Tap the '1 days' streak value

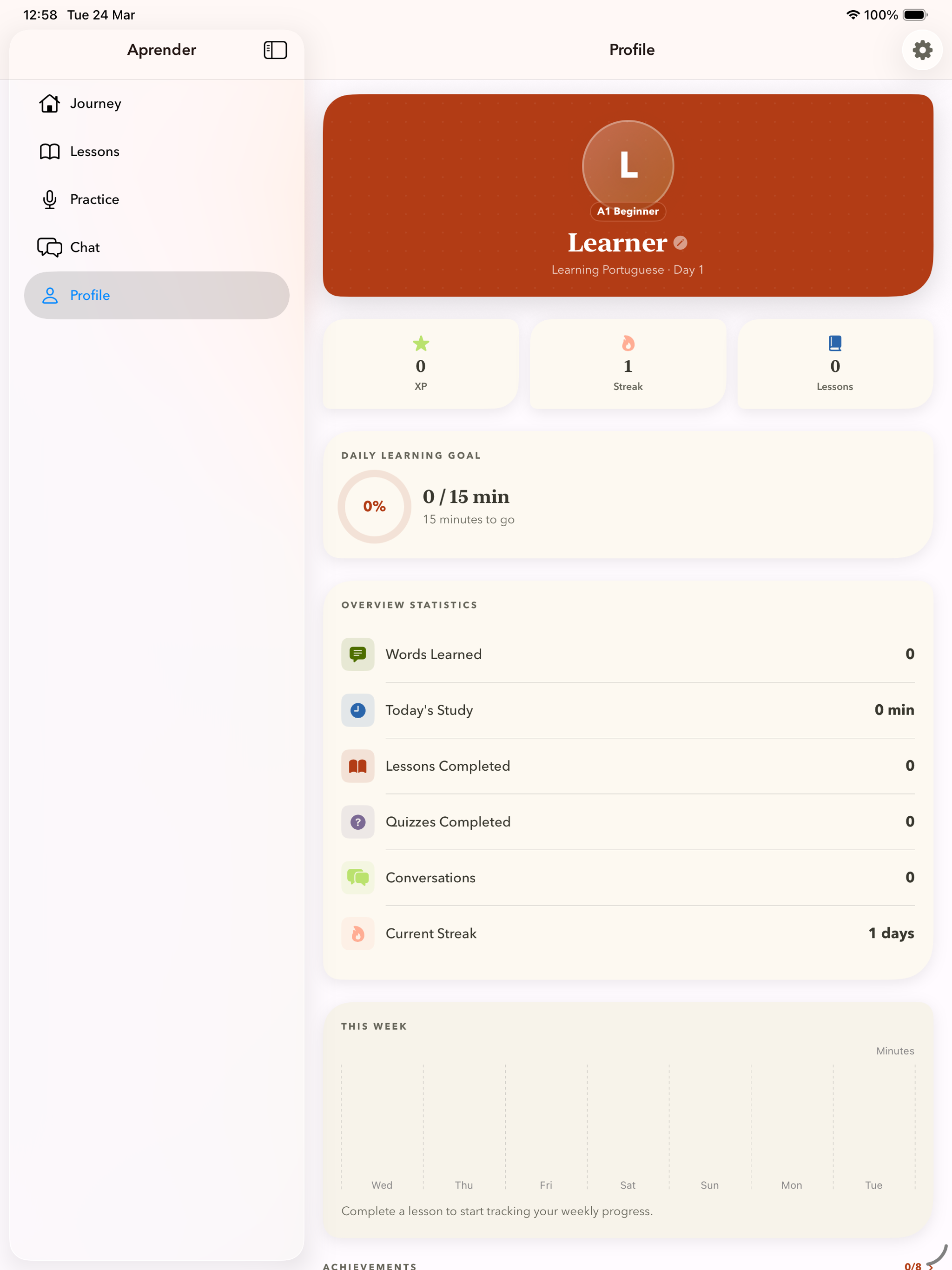(891, 933)
